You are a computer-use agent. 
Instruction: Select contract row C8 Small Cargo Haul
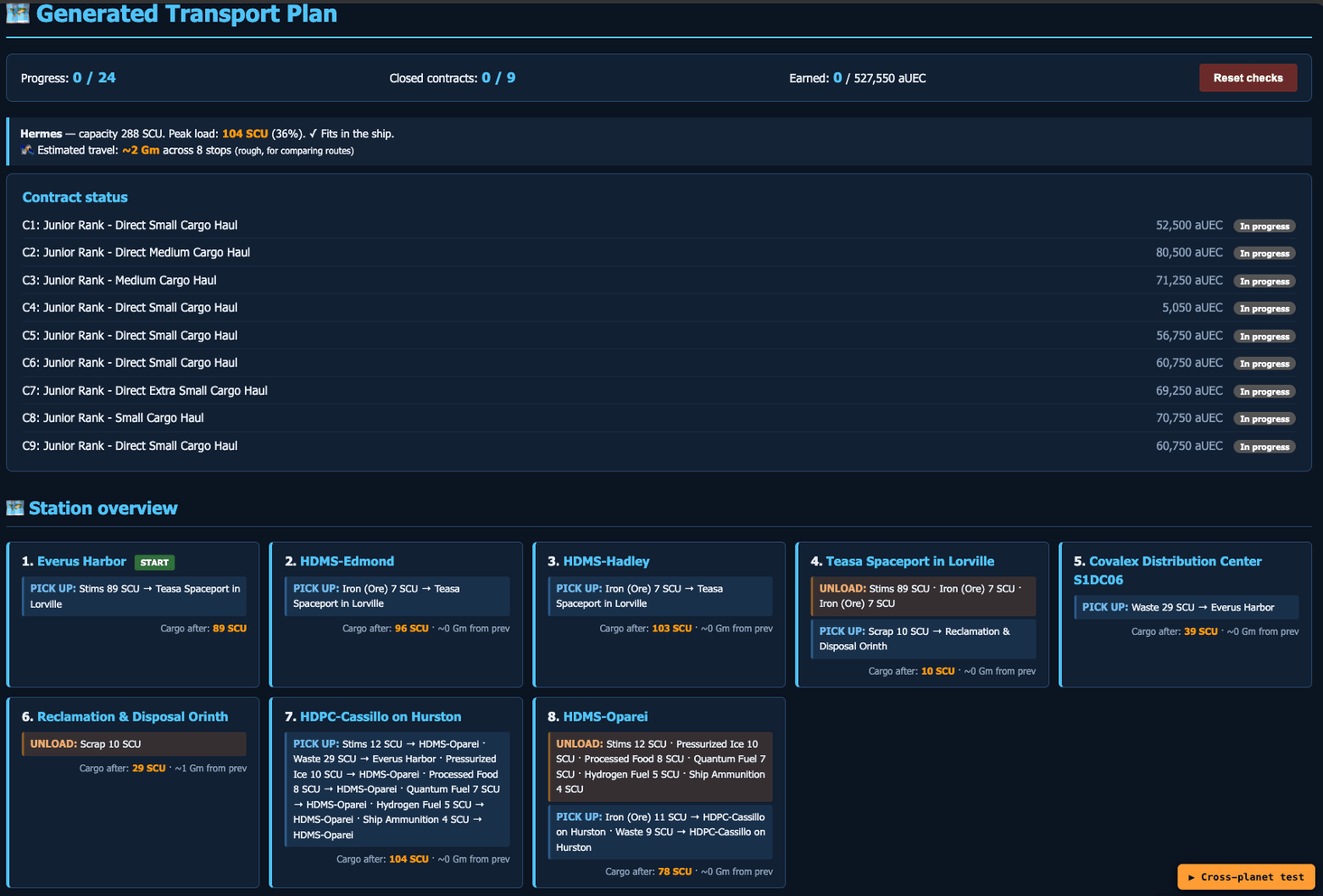(659, 418)
